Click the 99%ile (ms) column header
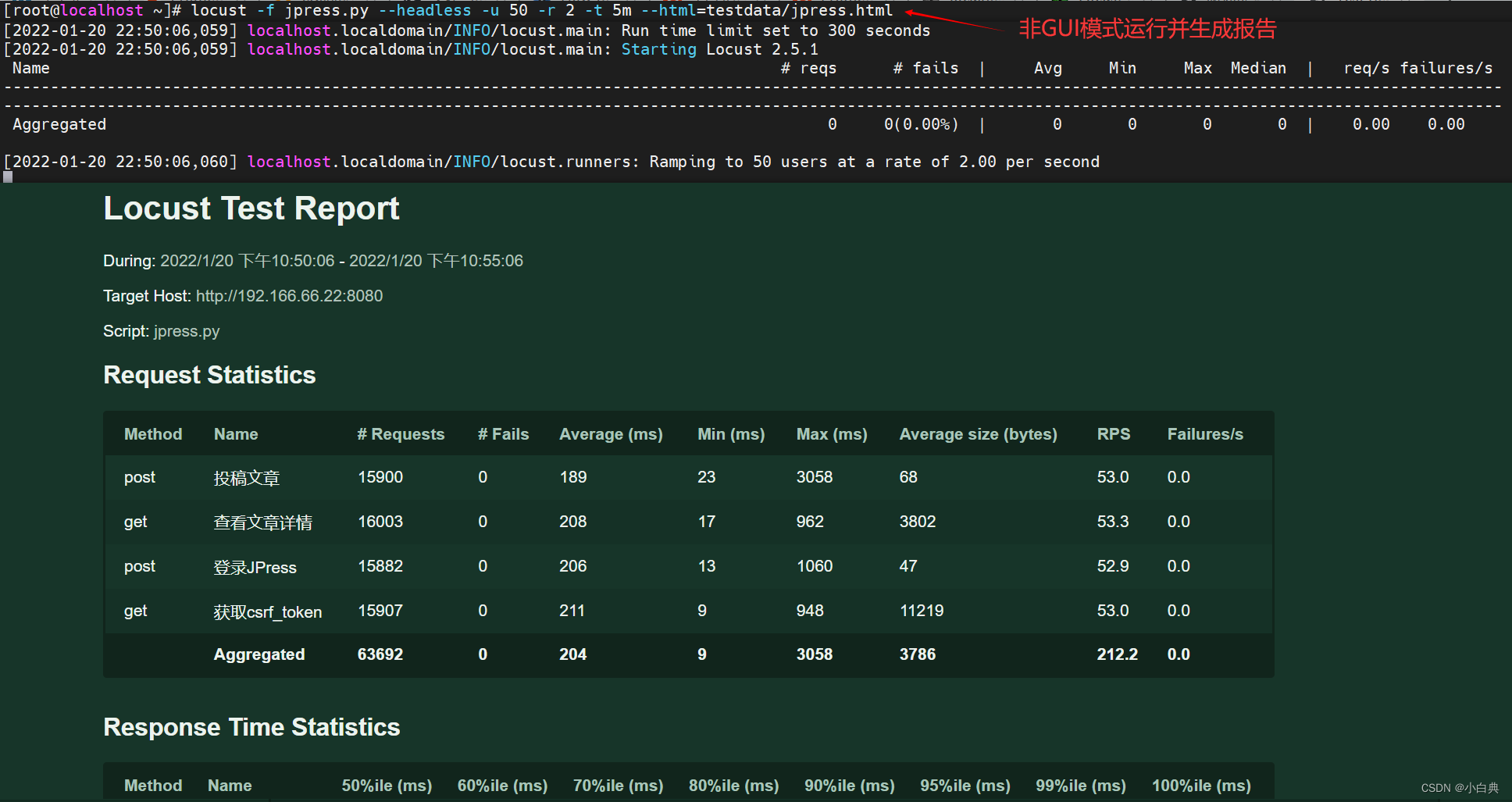1512x802 pixels. pyautogui.click(x=1081, y=786)
